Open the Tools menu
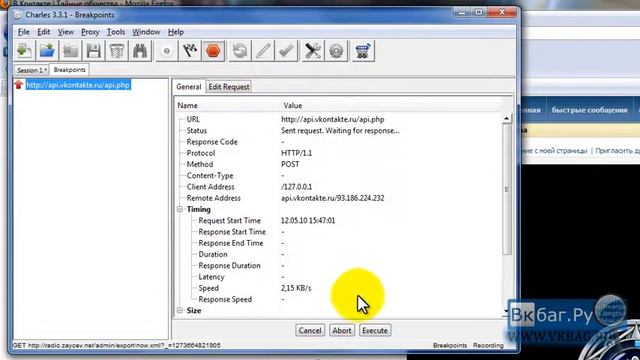This screenshot has height=360, width=640. 116,32
